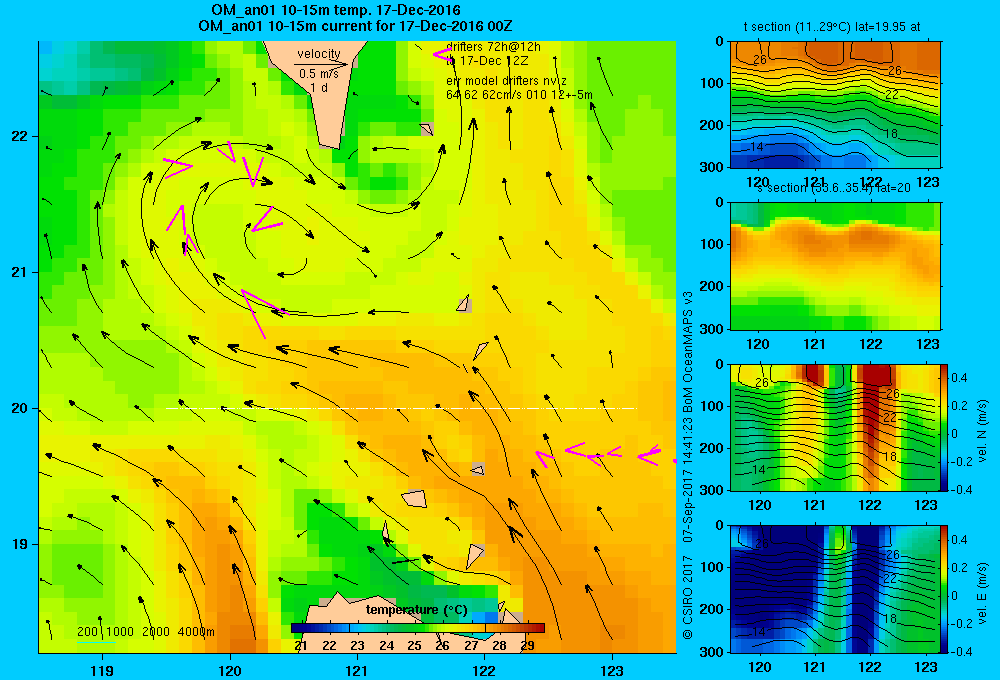The image size is (1000, 680).
Task: Click the 0.2 tick on vel. N colorbar
Action: pyautogui.click(x=959, y=406)
